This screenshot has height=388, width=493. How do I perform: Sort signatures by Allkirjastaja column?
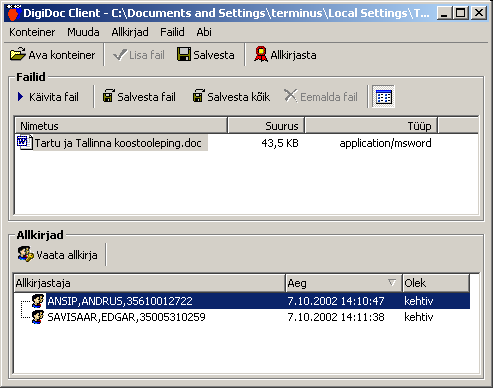[149, 283]
